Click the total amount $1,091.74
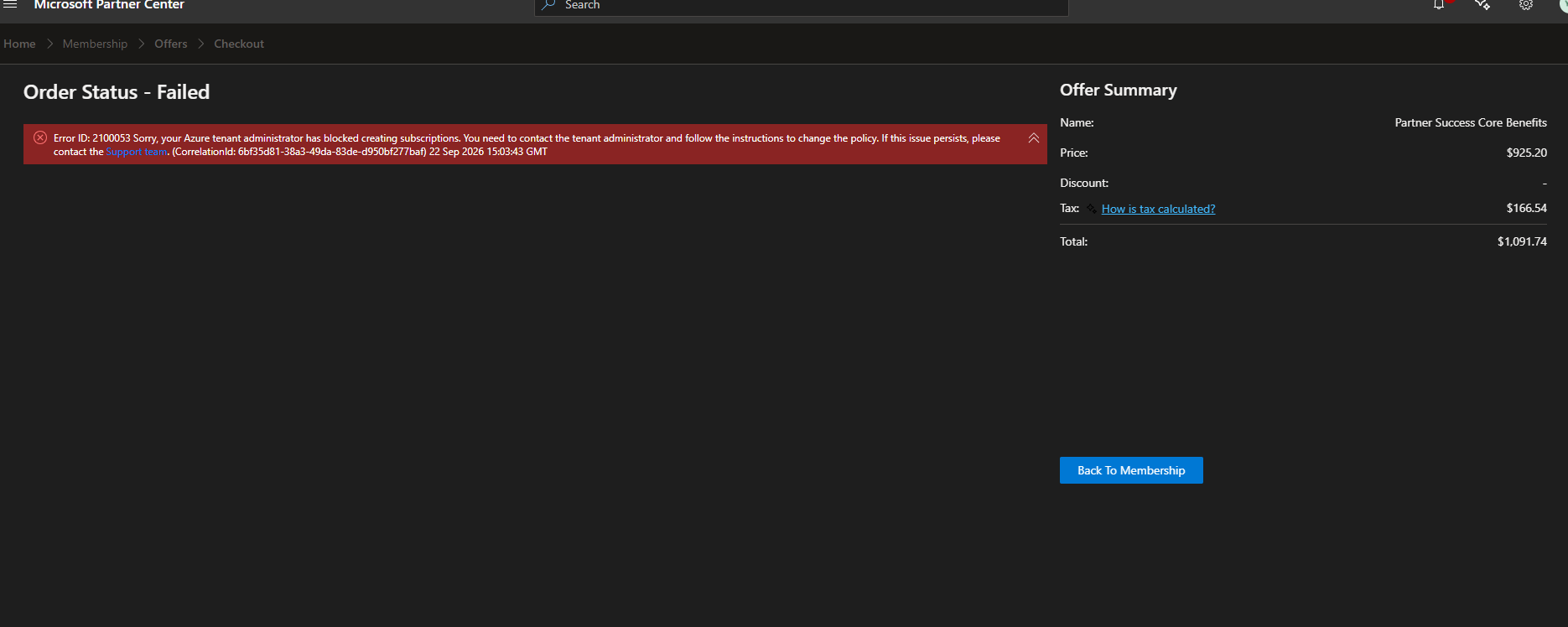Viewport: 1568px width, 627px height. pos(1522,241)
